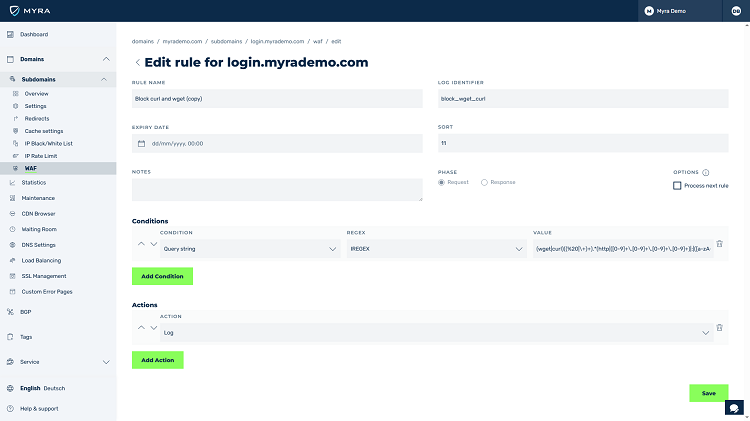Move the Log action down
Screen dimensions: 750x421
(x=154, y=328)
